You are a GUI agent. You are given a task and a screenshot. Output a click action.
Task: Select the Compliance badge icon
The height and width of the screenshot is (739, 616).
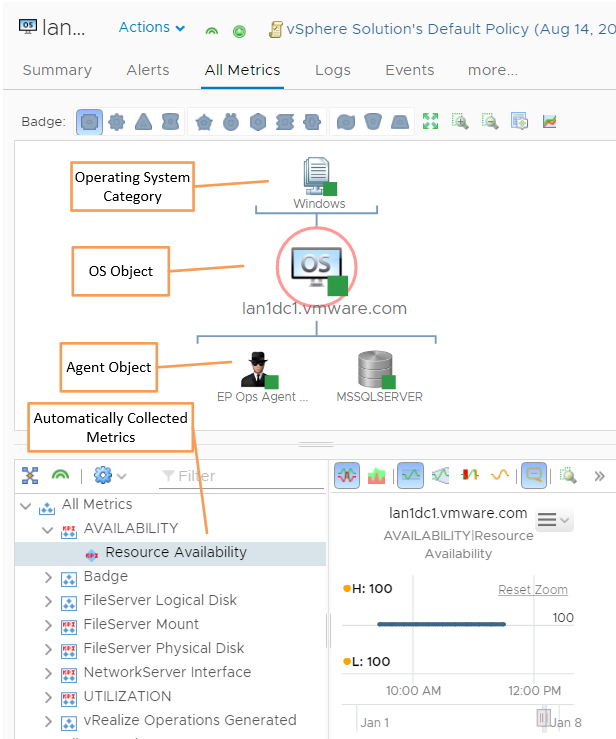click(x=312, y=122)
